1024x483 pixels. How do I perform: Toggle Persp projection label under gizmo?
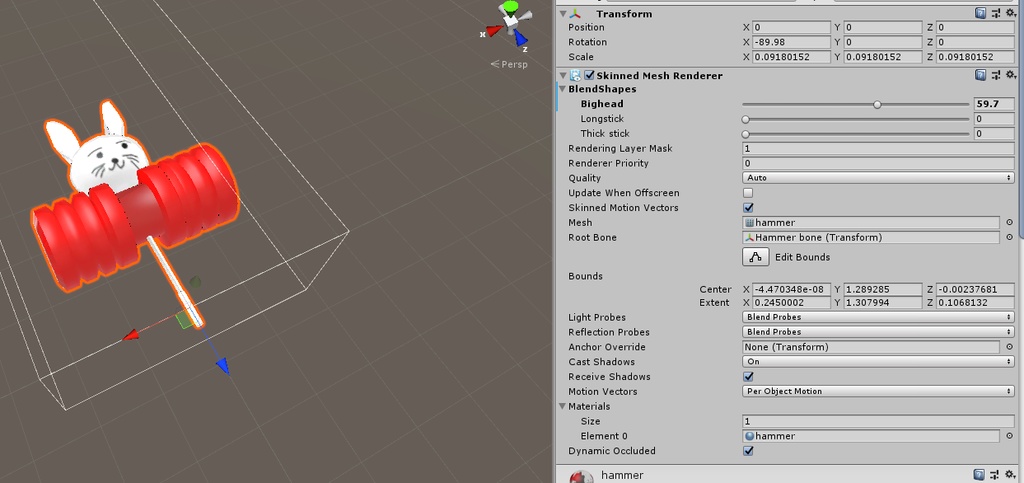click(x=509, y=64)
